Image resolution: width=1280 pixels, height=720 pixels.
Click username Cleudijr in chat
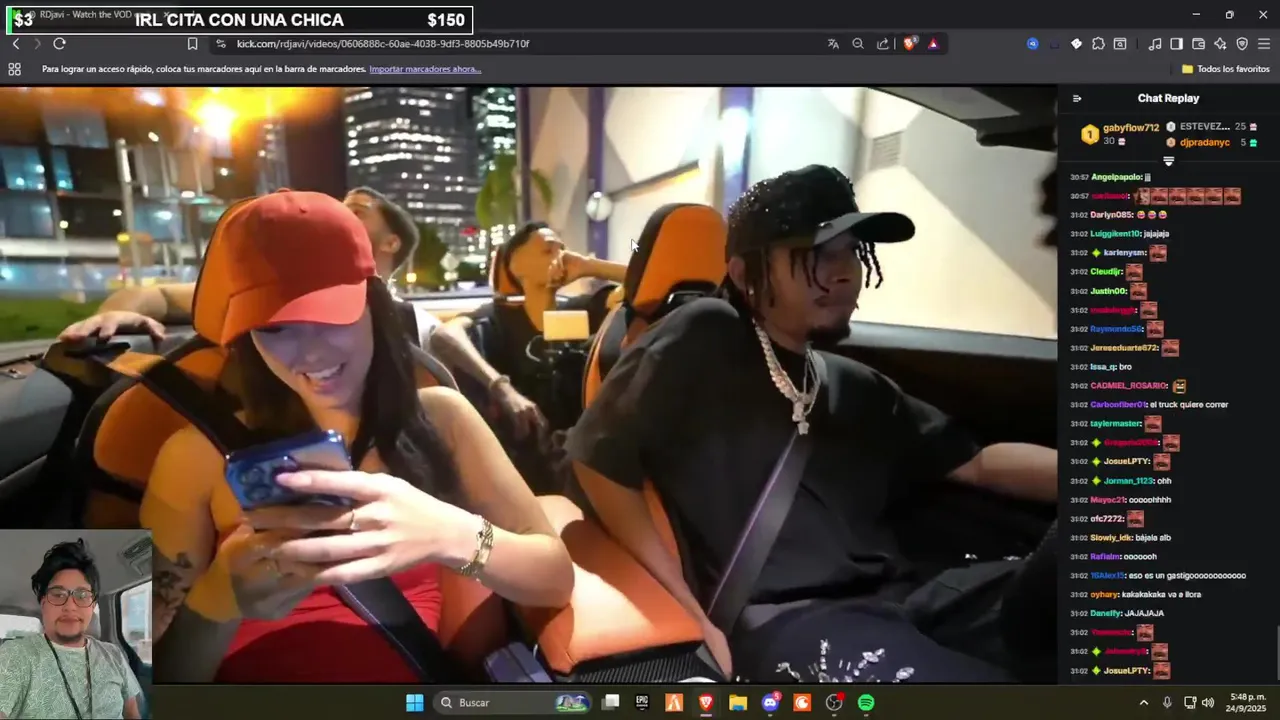click(1106, 272)
